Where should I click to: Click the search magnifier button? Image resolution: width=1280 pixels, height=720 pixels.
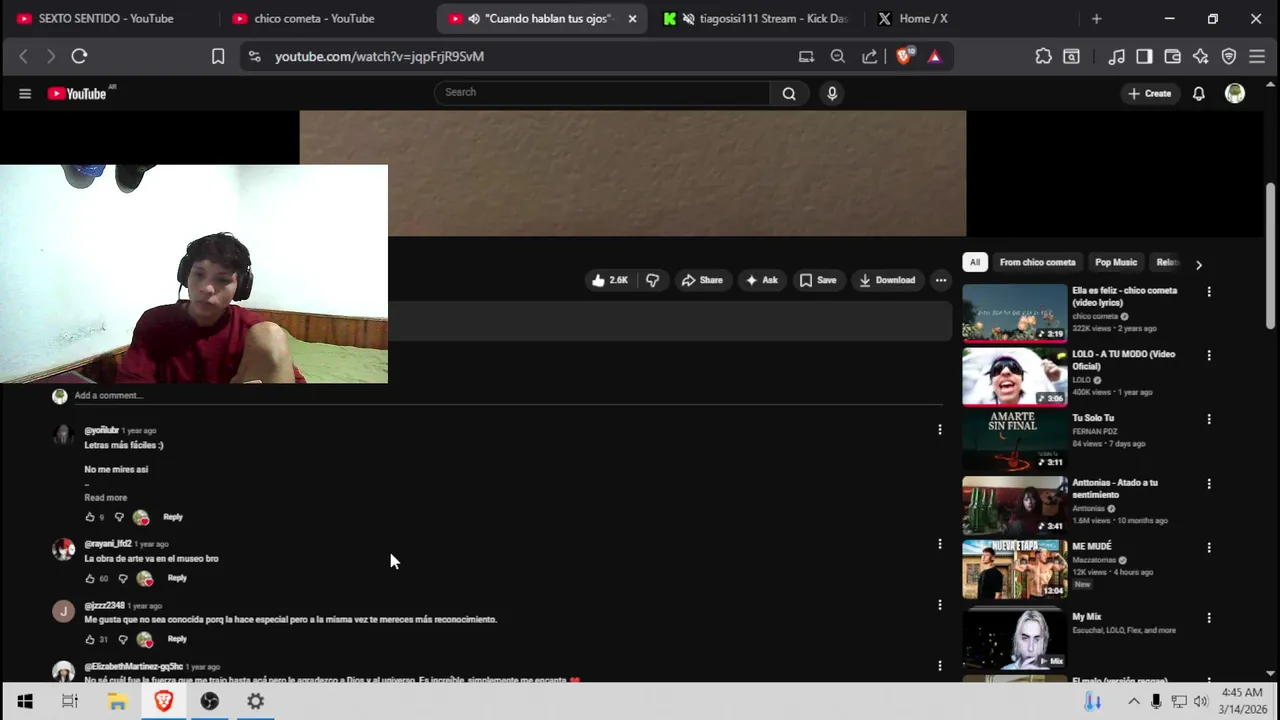tap(789, 93)
